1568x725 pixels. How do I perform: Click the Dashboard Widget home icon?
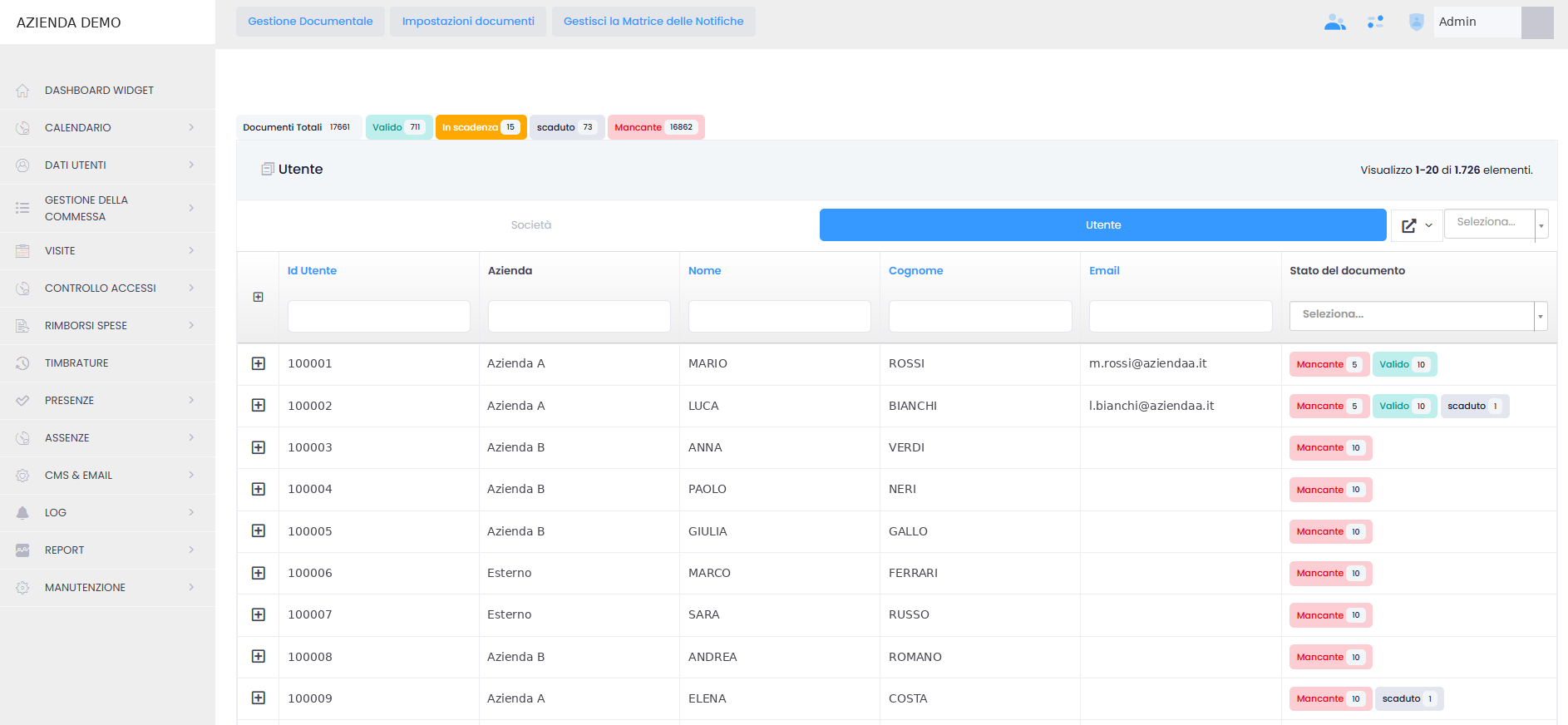pos(22,91)
